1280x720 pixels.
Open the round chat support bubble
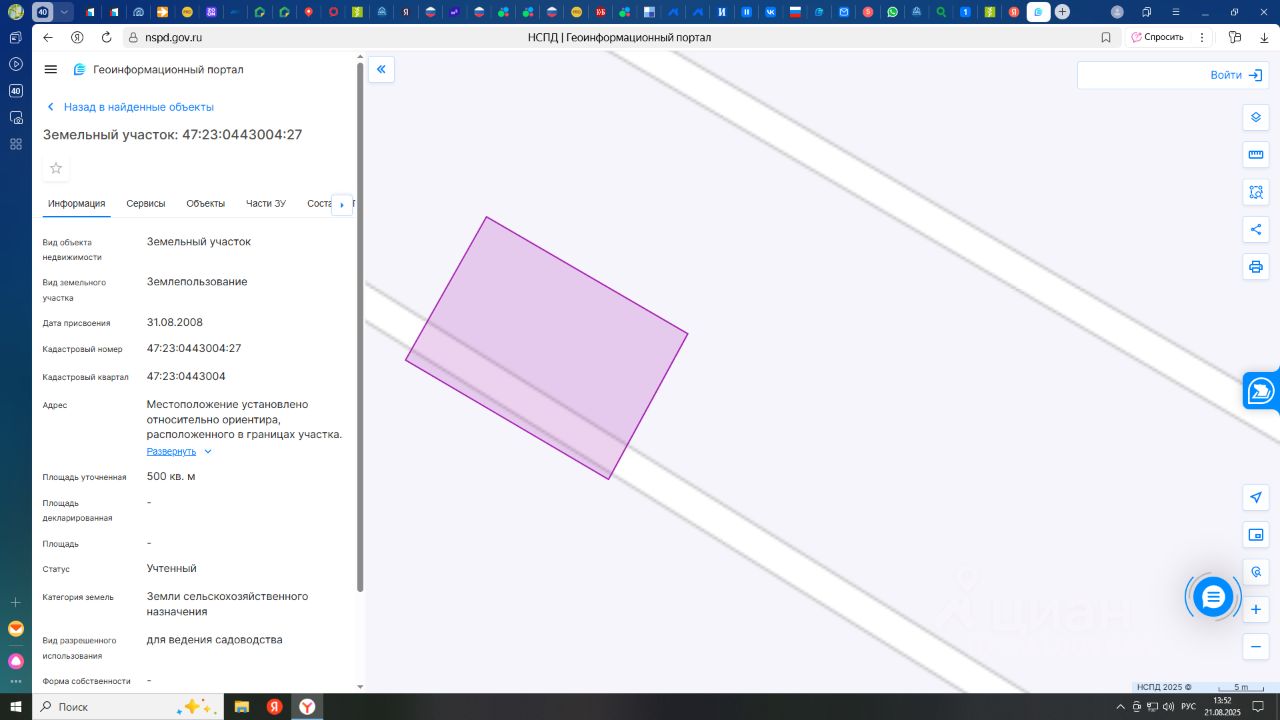click(x=1213, y=597)
